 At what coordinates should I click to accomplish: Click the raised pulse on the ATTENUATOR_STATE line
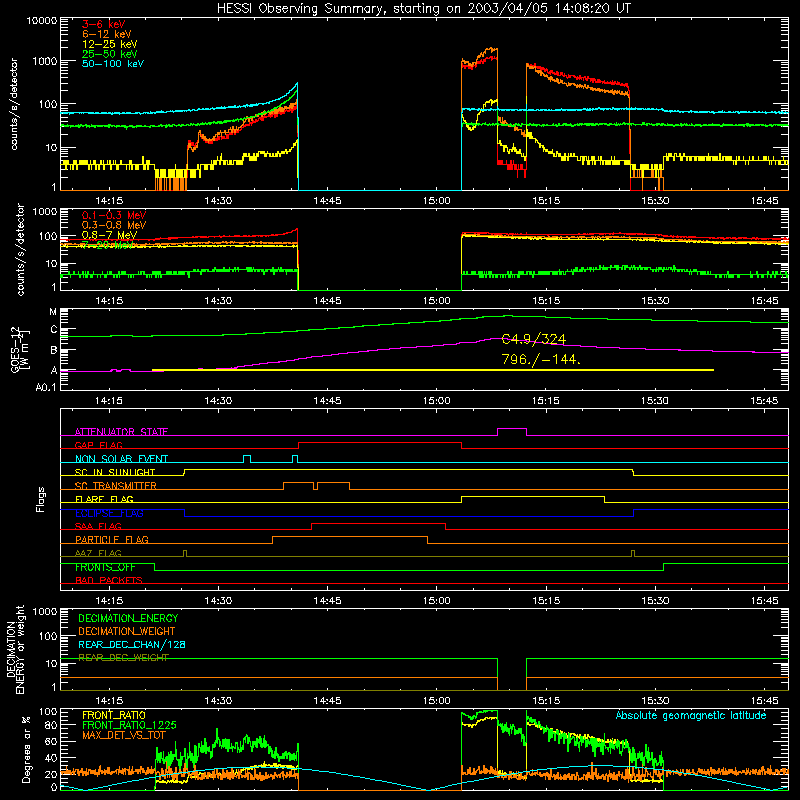click(x=512, y=429)
